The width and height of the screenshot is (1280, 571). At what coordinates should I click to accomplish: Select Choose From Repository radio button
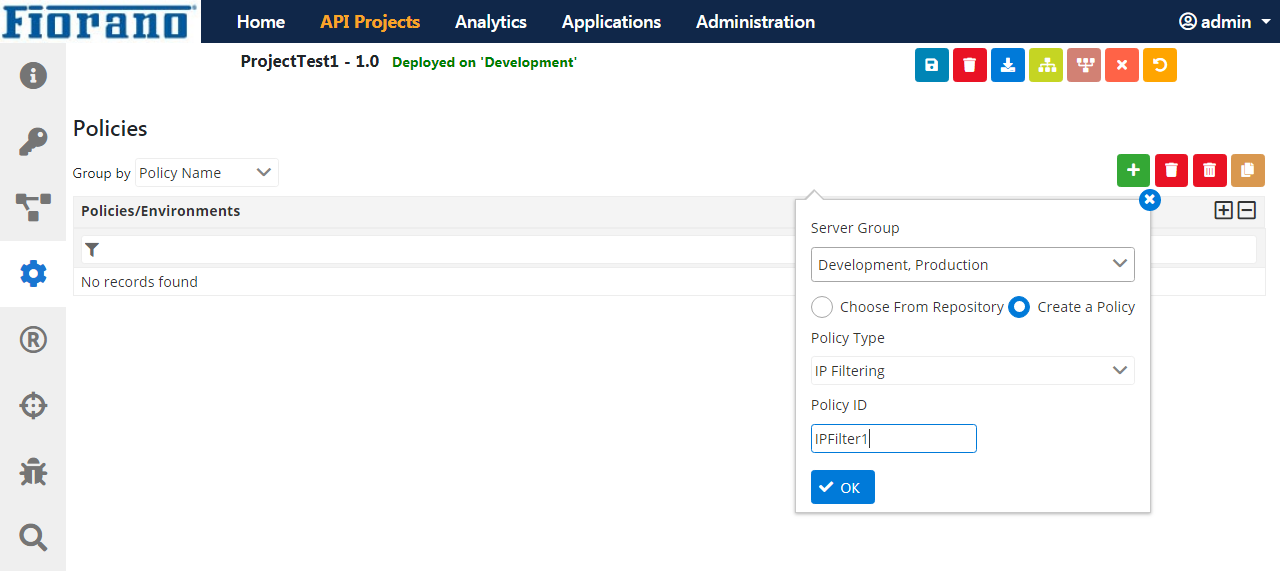click(822, 307)
